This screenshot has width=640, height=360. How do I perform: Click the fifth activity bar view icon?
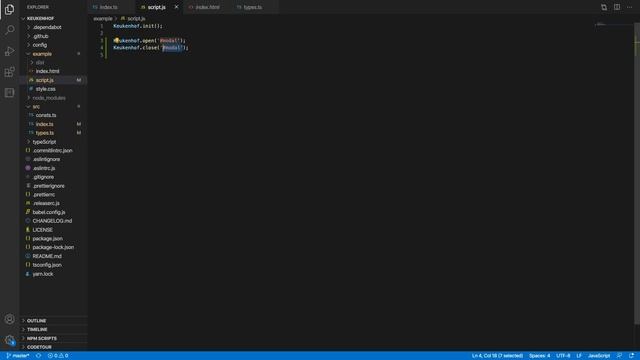pyautogui.click(x=9, y=93)
